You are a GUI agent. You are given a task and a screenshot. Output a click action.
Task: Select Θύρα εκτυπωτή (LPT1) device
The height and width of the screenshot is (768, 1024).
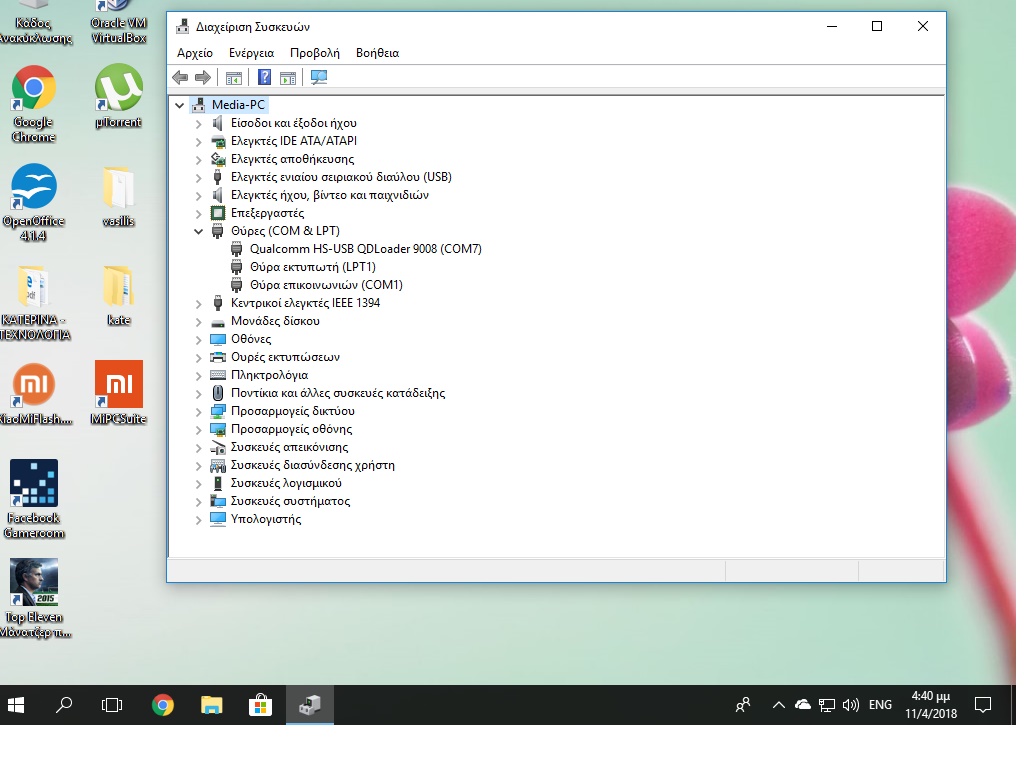click(312, 267)
